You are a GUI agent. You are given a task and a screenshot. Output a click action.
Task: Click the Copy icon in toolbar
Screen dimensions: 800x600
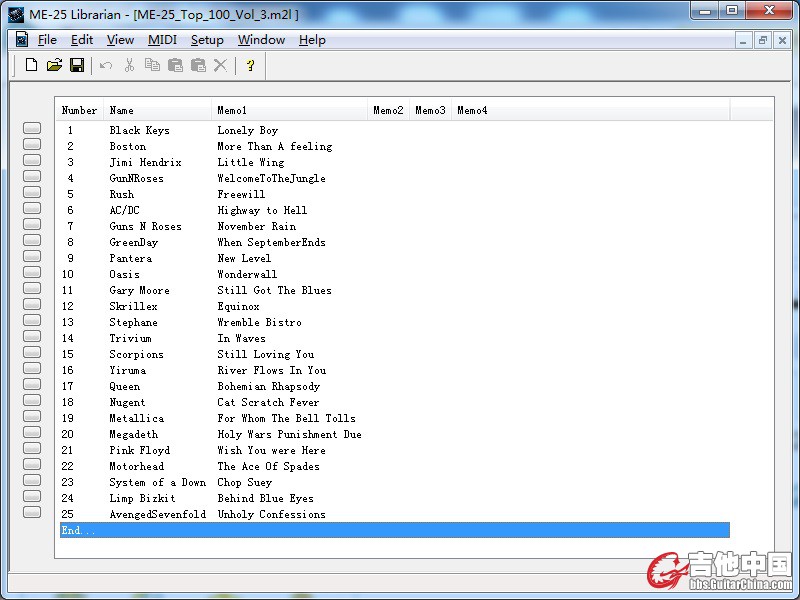[x=152, y=65]
